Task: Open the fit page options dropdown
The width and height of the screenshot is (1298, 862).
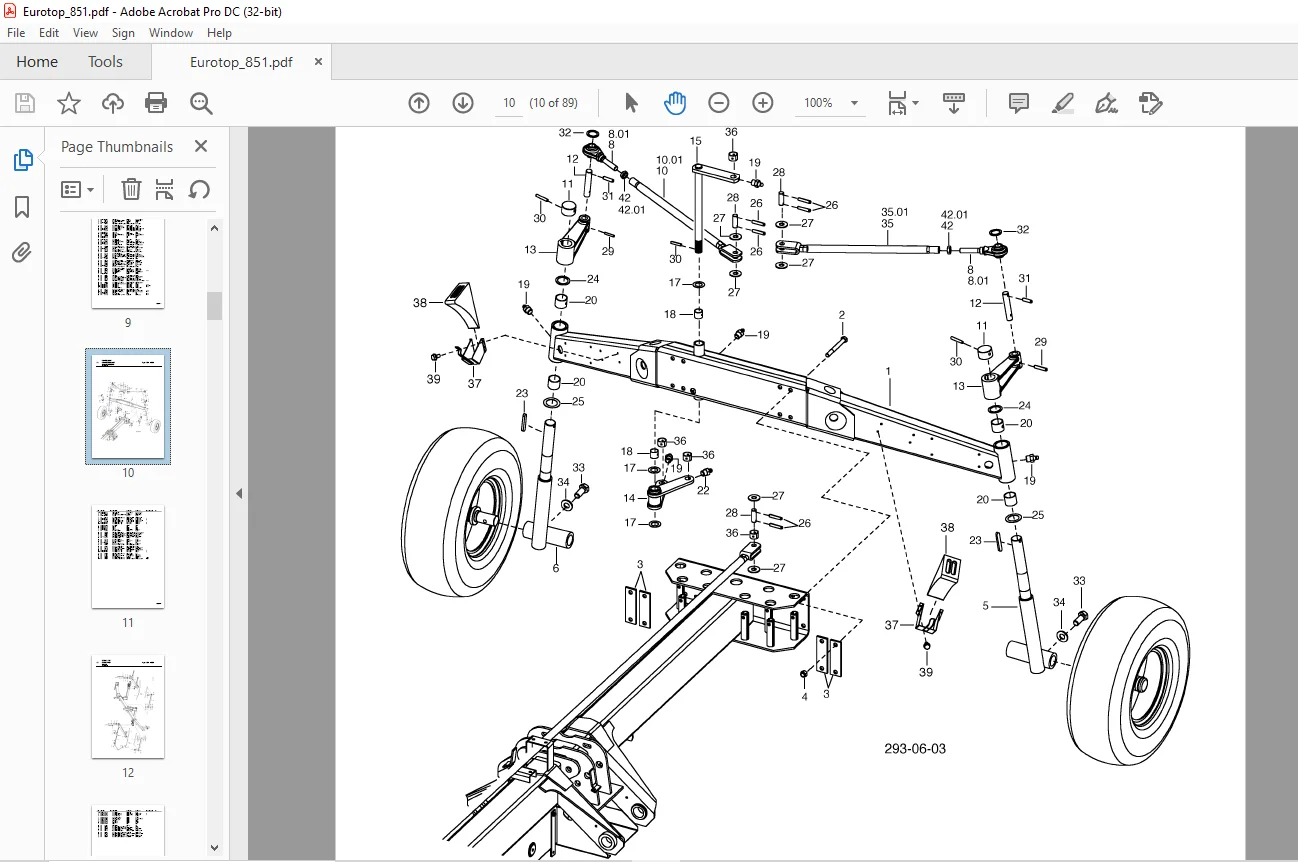Action: point(903,103)
